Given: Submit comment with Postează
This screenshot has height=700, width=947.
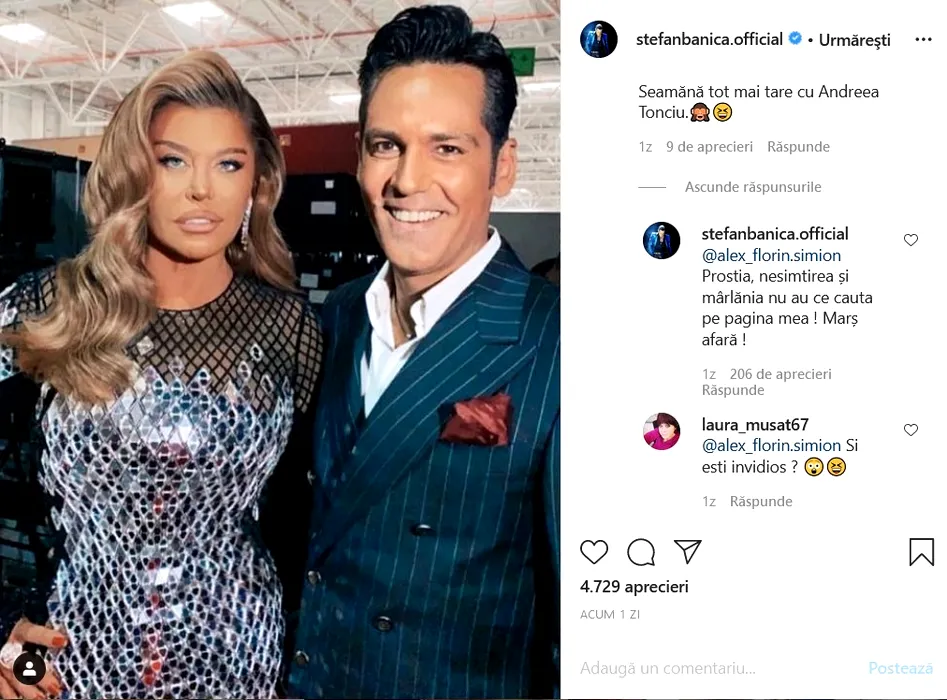Looking at the screenshot, I should (900, 668).
